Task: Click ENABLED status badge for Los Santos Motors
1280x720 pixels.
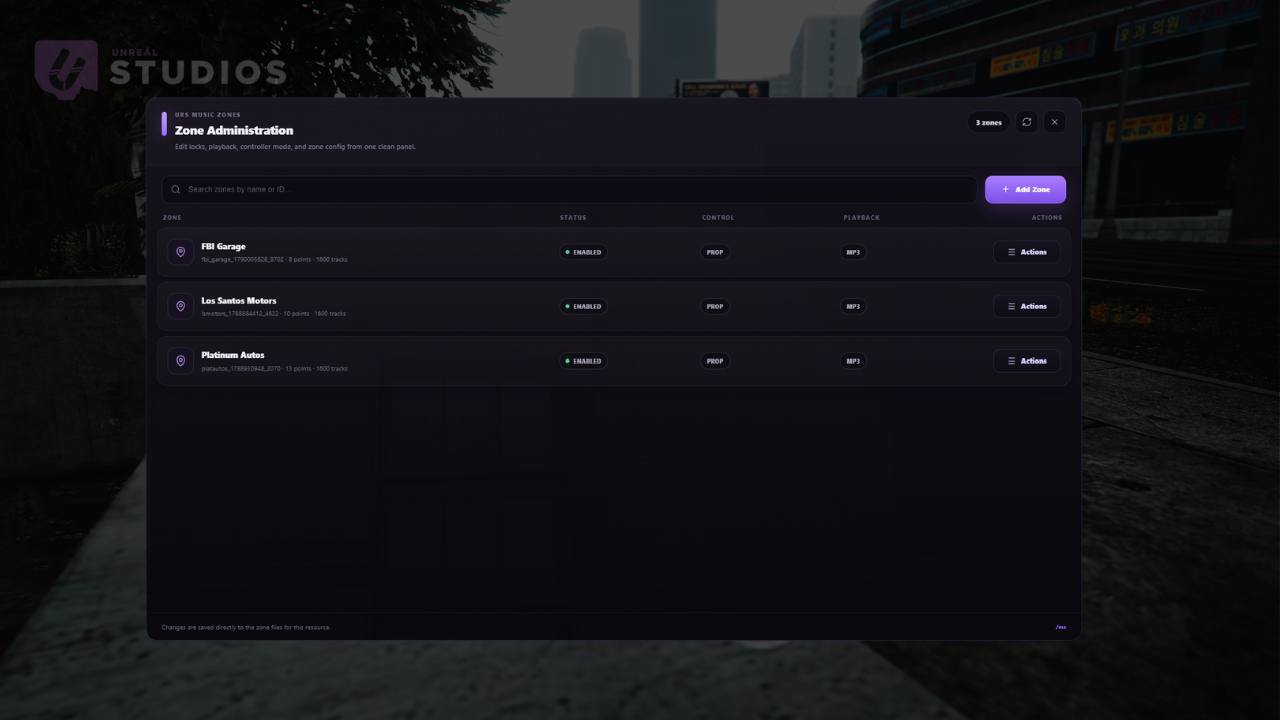Action: 583,306
